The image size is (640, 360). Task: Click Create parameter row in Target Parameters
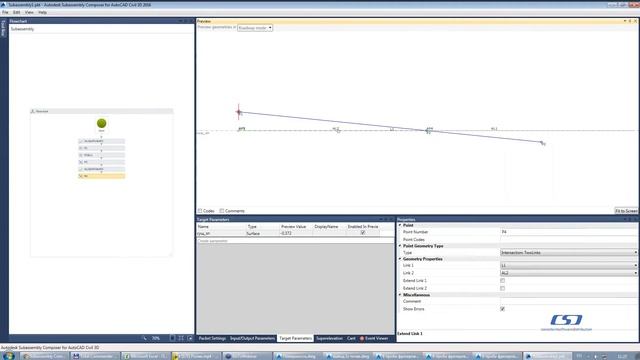point(296,241)
